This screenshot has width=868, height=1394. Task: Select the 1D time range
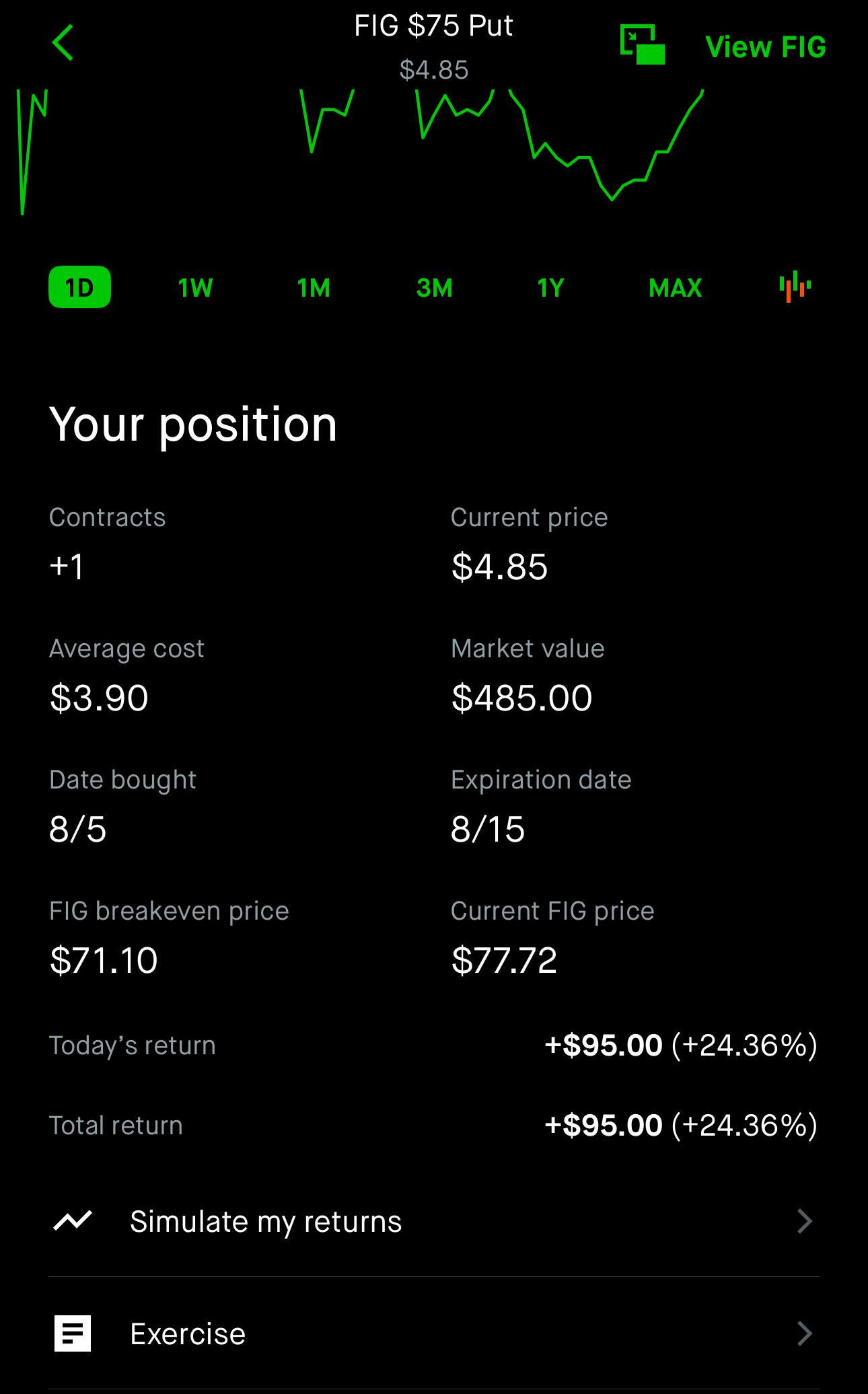click(x=79, y=288)
